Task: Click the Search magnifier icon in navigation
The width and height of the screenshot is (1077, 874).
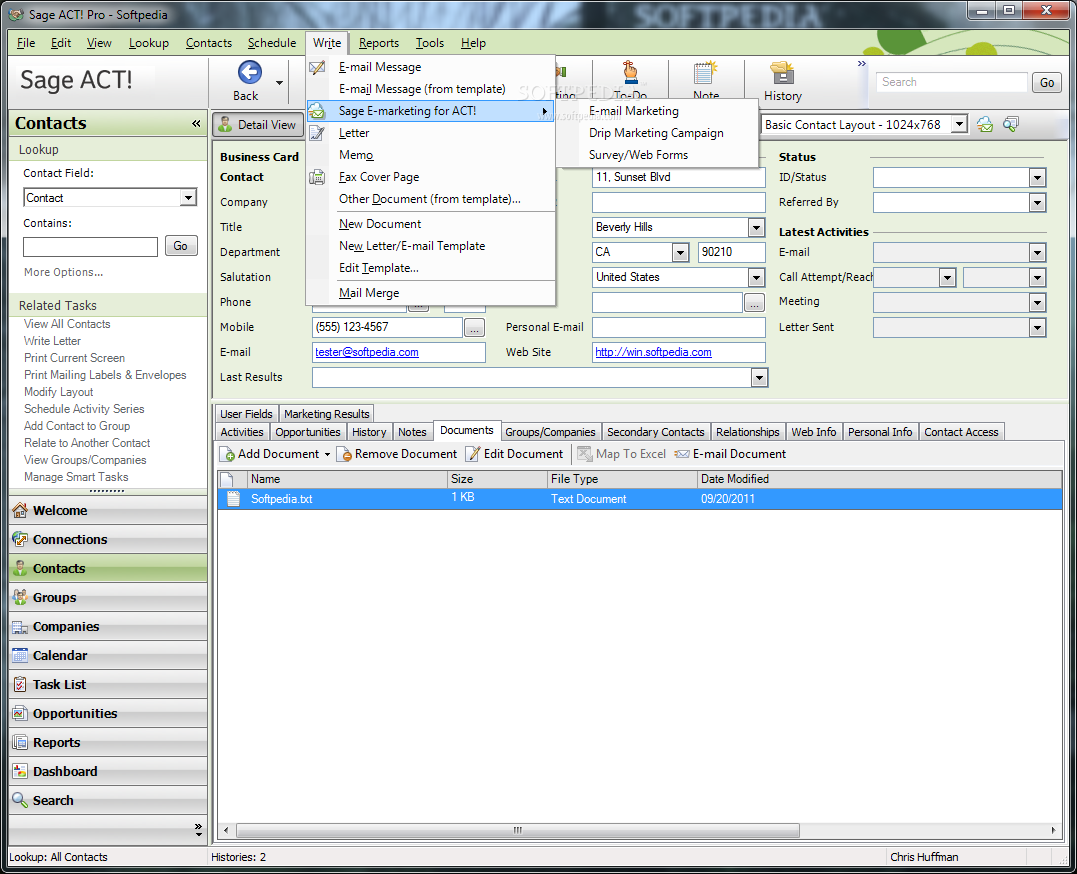Action: click(20, 800)
